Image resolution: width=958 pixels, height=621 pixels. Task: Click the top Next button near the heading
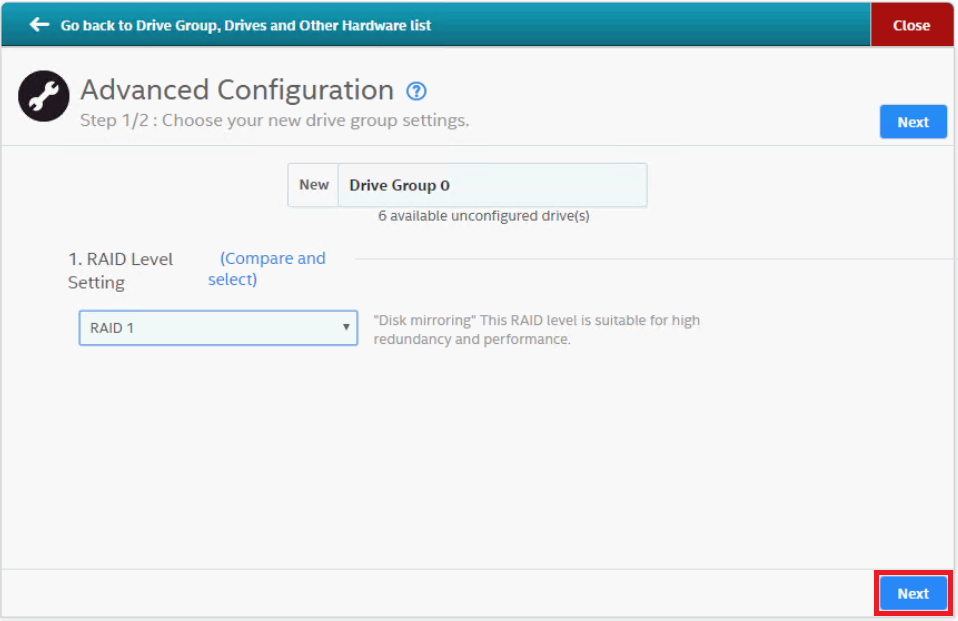pyautogui.click(x=912, y=122)
